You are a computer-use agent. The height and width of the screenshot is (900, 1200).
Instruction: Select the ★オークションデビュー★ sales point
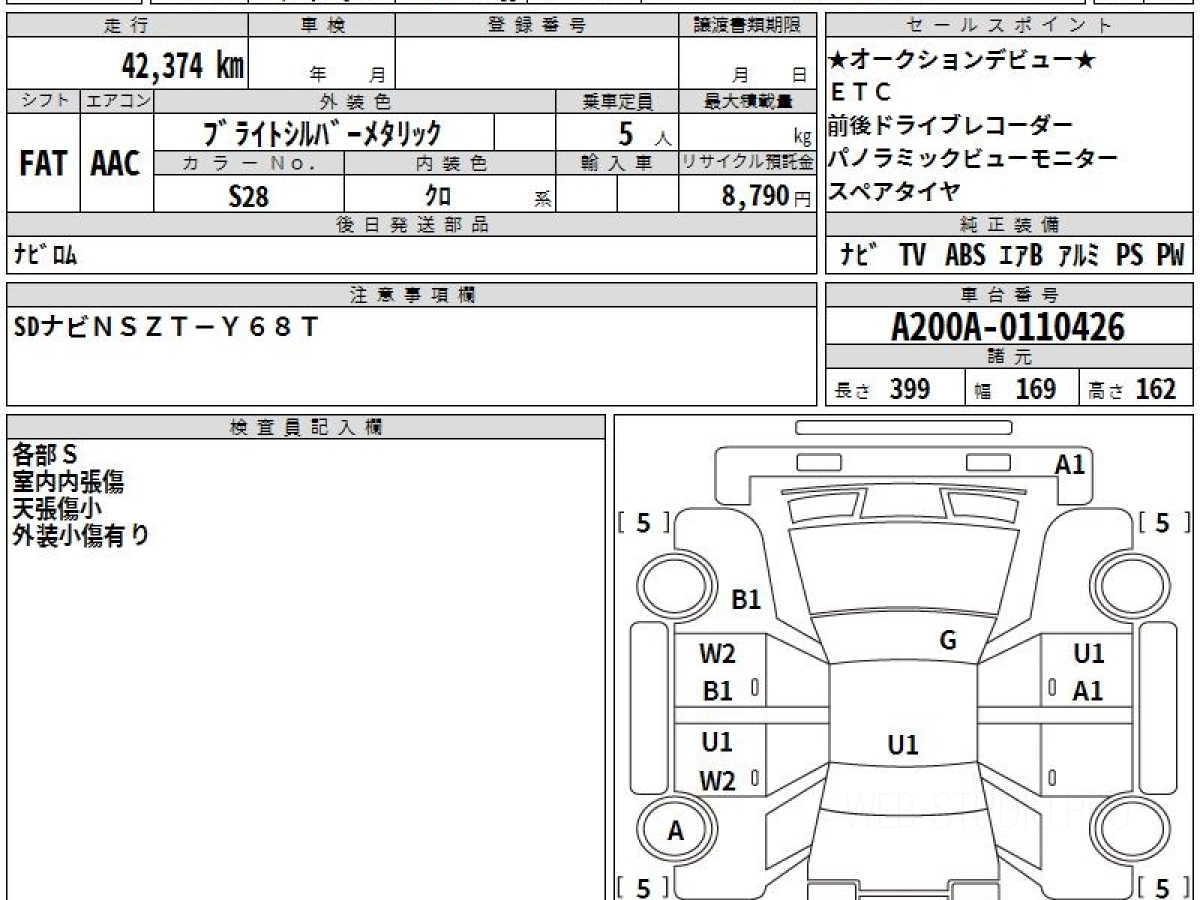(x=962, y=60)
